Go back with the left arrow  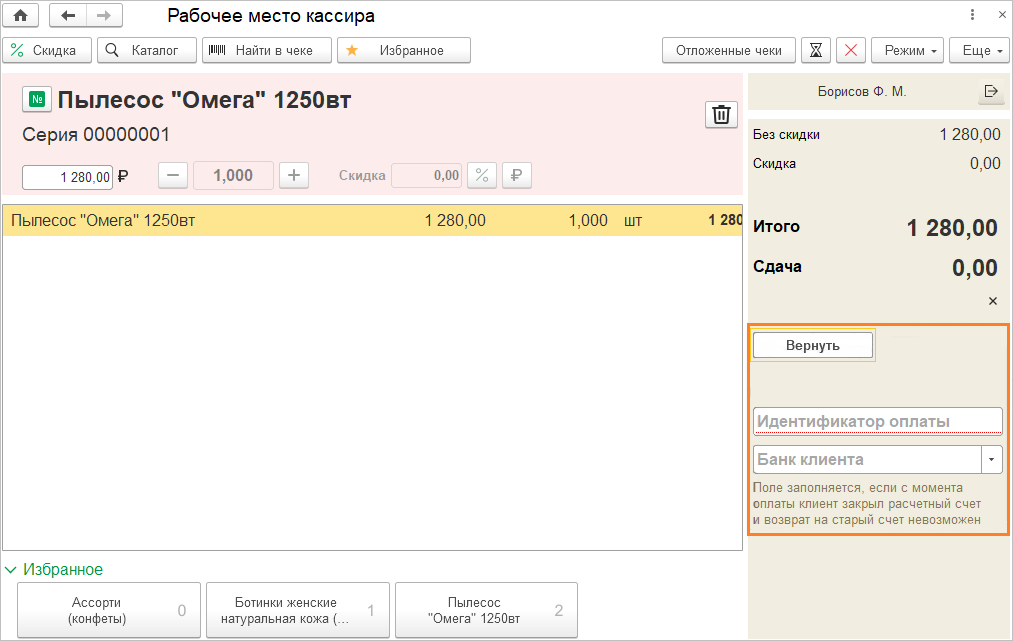pyautogui.click(x=68, y=16)
